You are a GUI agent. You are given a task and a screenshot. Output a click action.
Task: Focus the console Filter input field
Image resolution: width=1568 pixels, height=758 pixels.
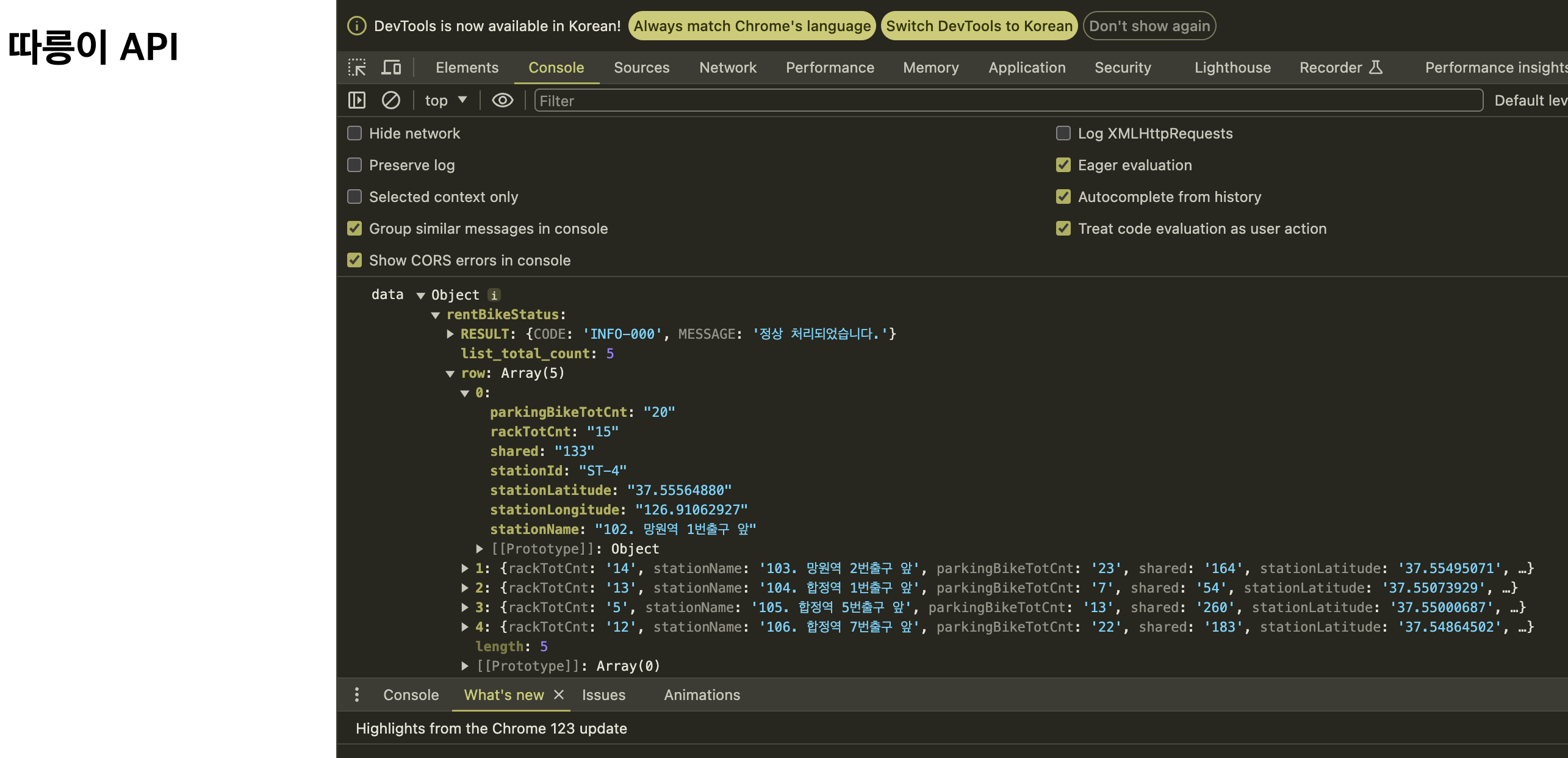[x=1007, y=101]
